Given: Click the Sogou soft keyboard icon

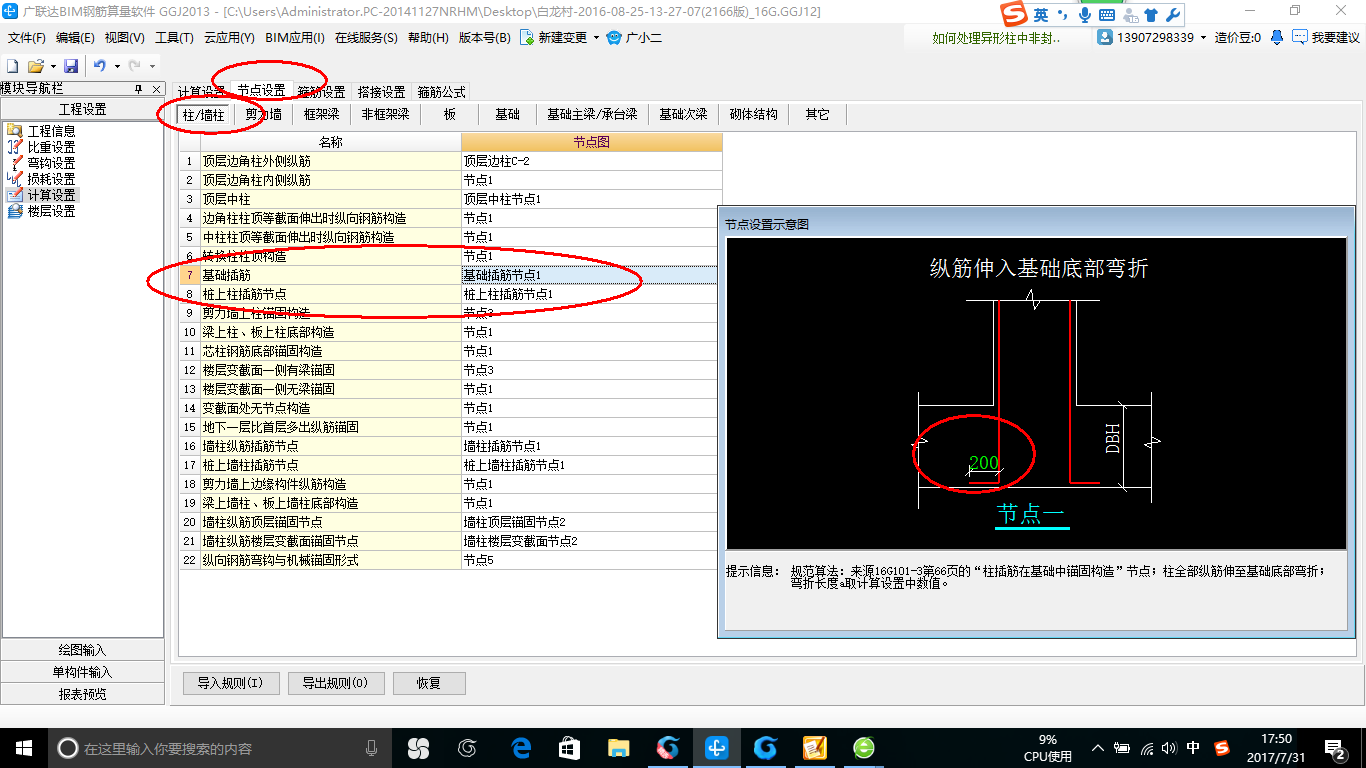Looking at the screenshot, I should pos(1106,15).
